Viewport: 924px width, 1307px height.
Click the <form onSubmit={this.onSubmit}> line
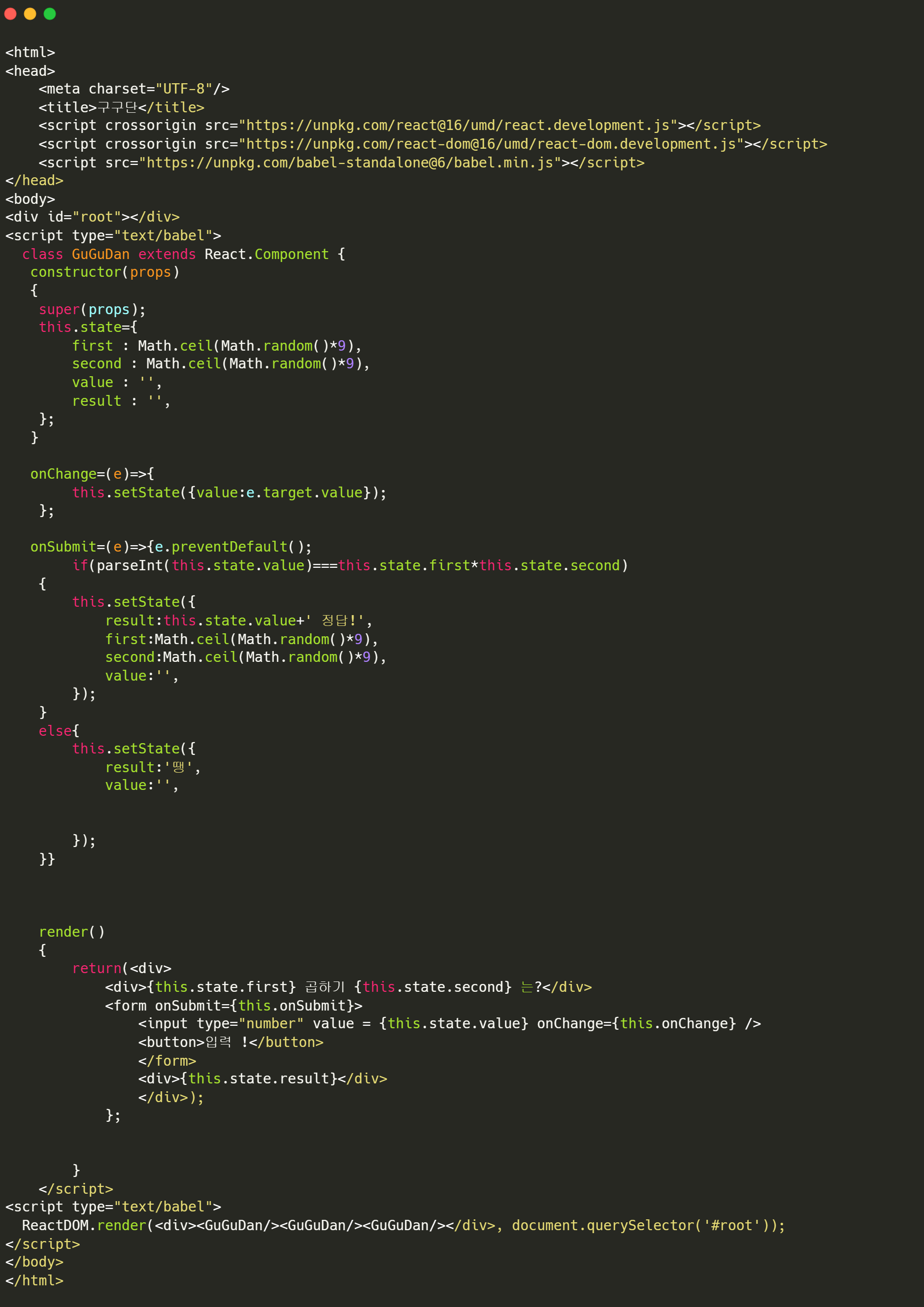pos(233,1006)
